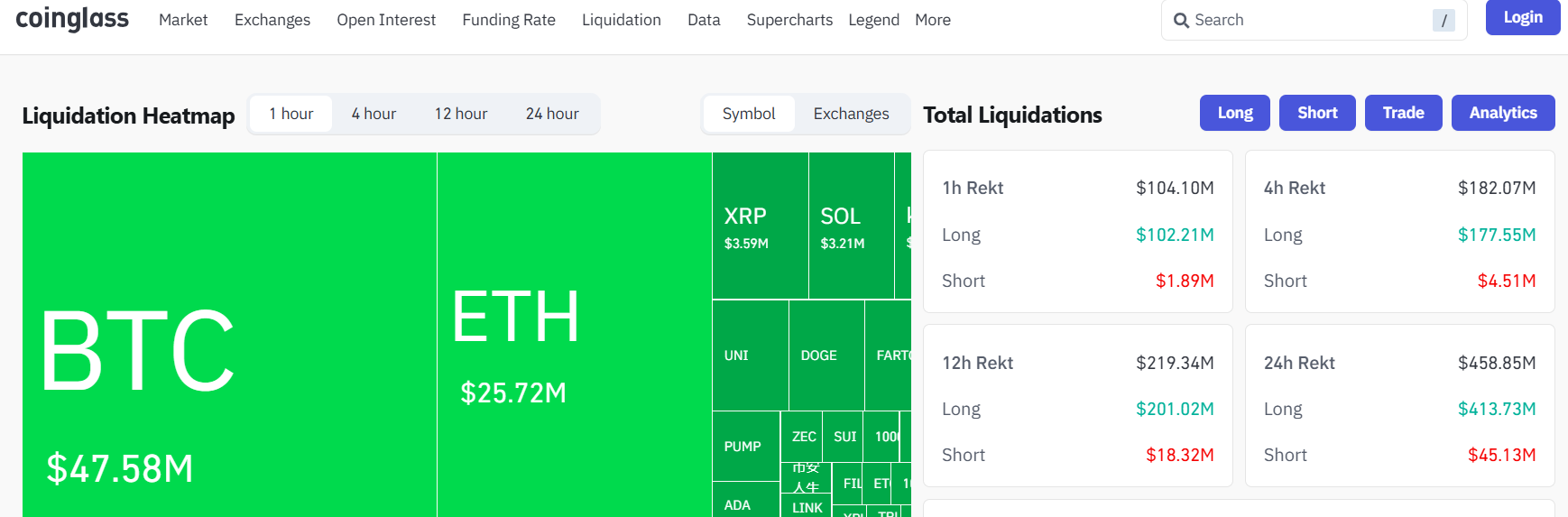This screenshot has width=1568, height=517.
Task: Click the 1h Short value $1.89M
Action: (x=1185, y=281)
